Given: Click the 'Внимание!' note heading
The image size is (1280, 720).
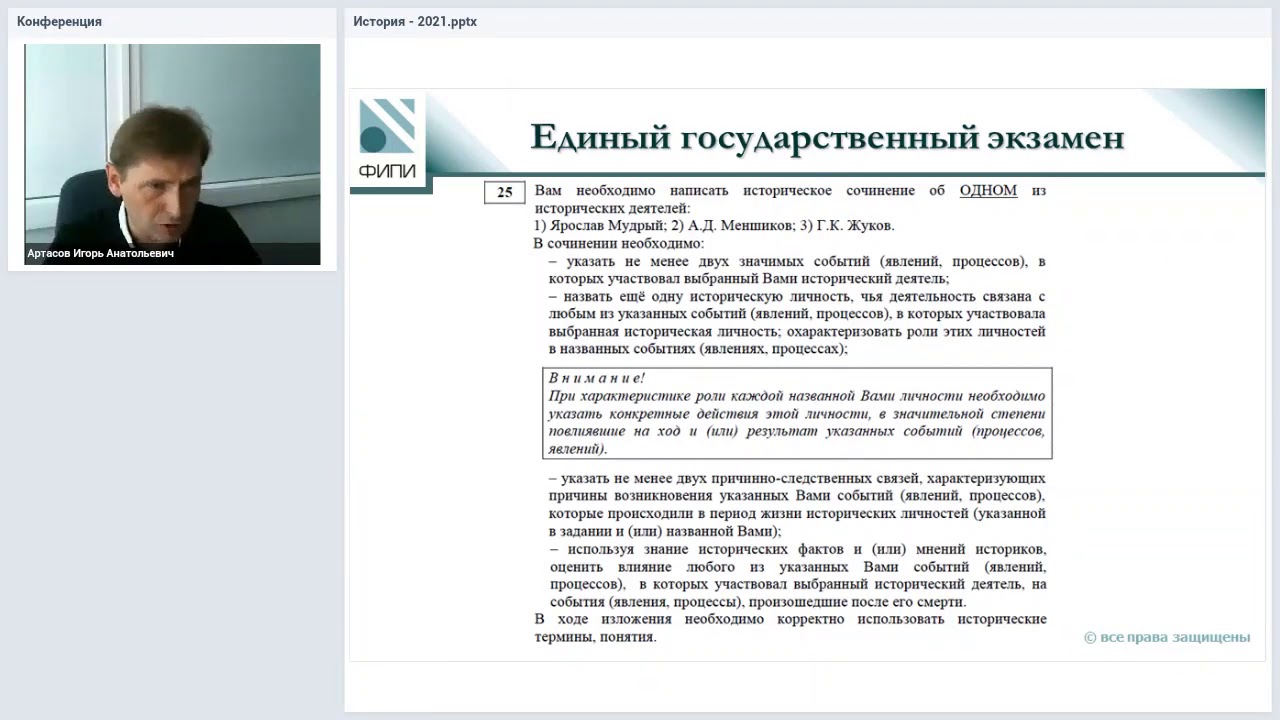Looking at the screenshot, I should 597,378.
